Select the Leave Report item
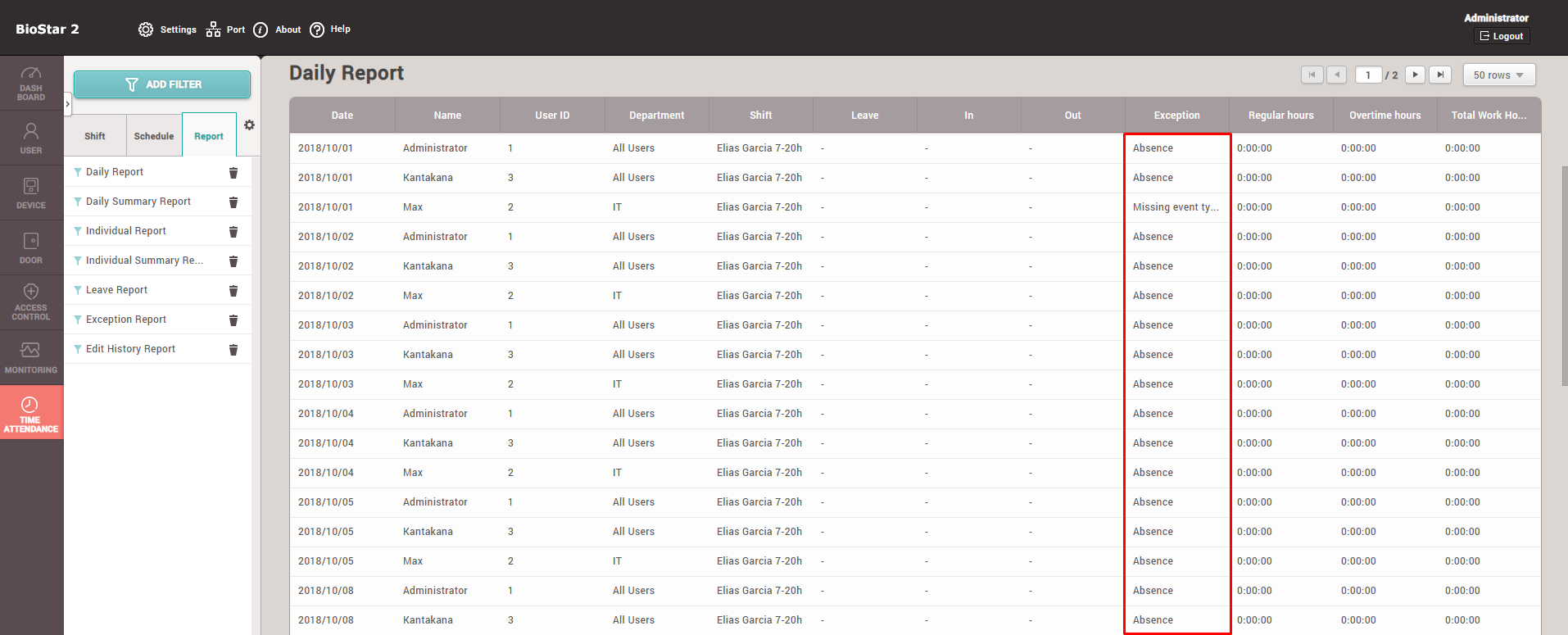Screen dimensions: 1568x635 (x=116, y=290)
